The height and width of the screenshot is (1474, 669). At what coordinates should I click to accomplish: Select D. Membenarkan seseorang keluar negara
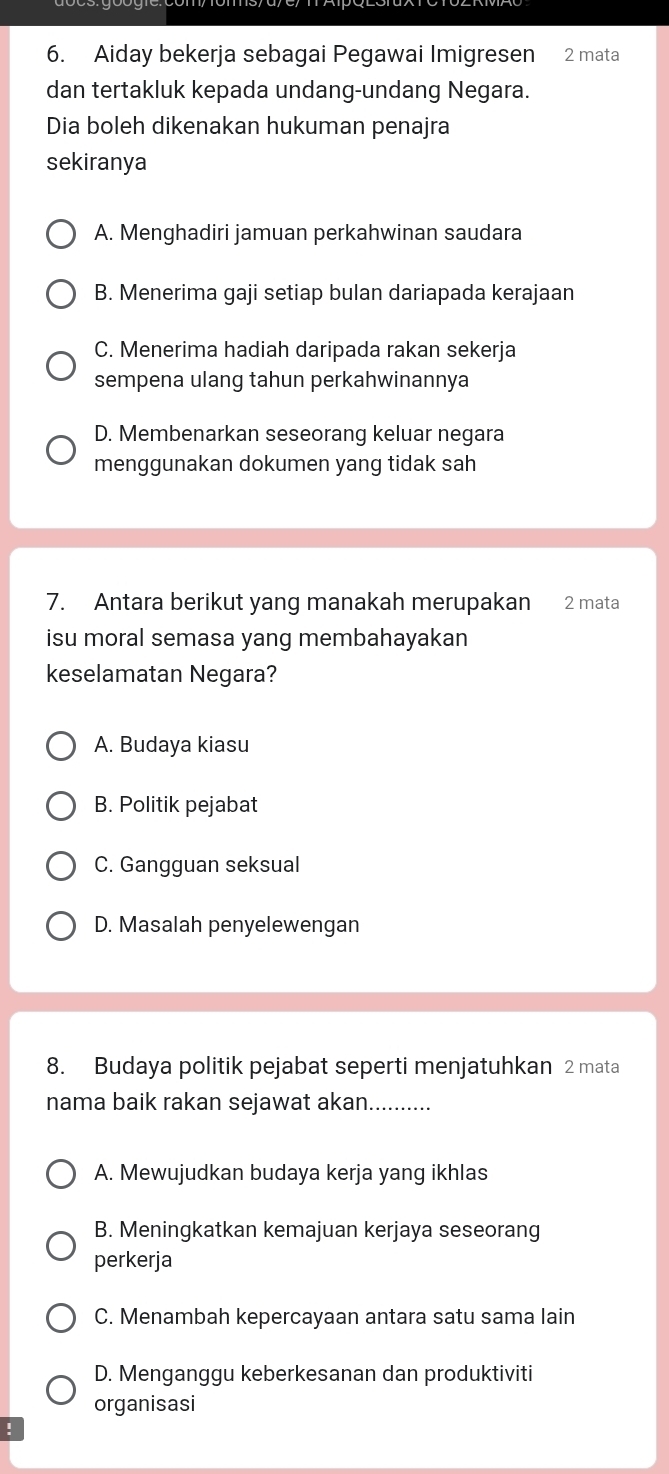tap(61, 450)
